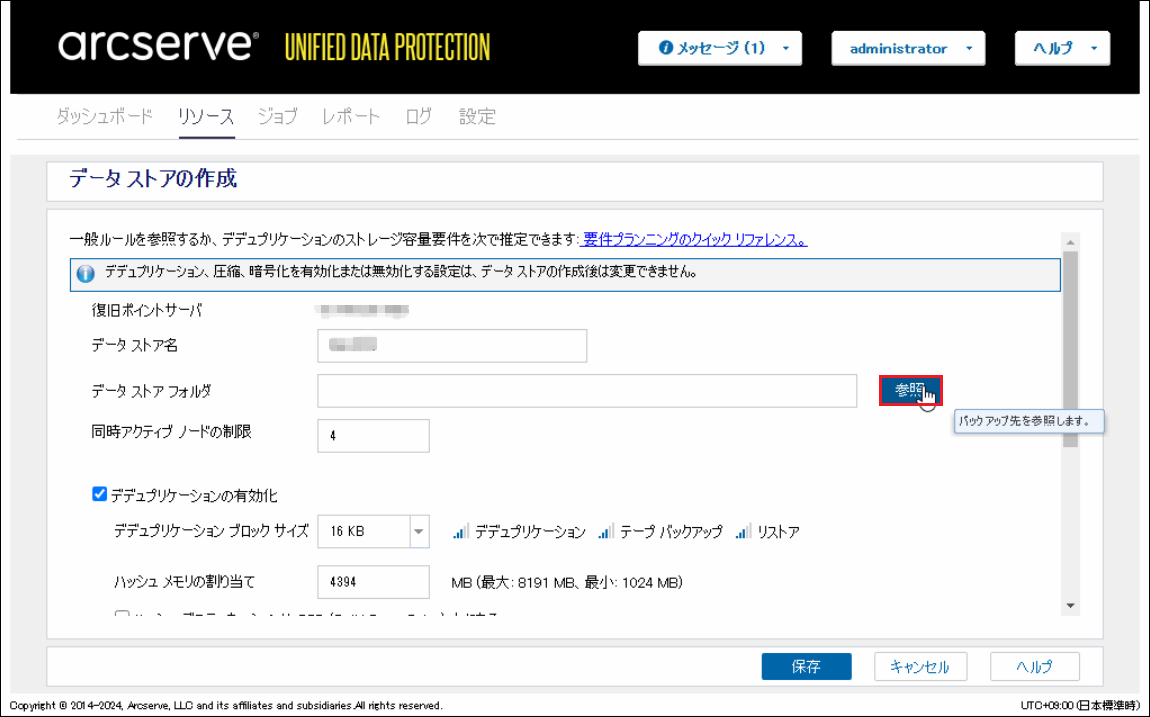1150x717 pixels.
Task: Click the data store name input field
Action: click(452, 345)
